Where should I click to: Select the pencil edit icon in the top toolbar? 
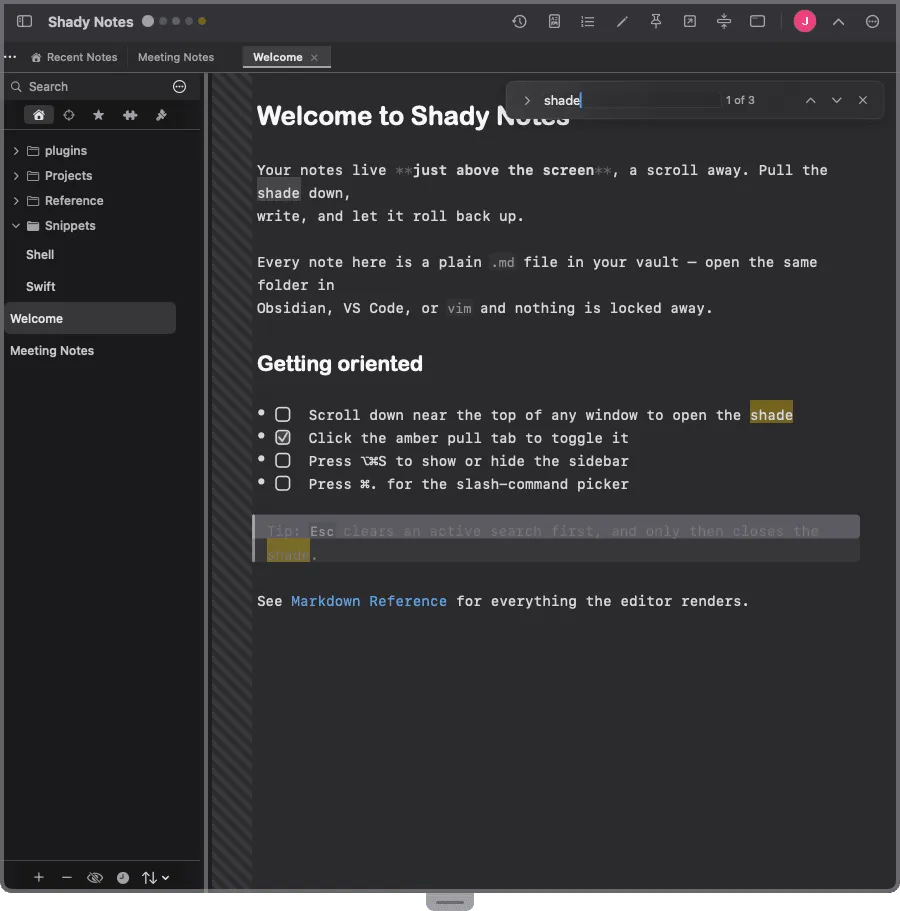click(622, 21)
